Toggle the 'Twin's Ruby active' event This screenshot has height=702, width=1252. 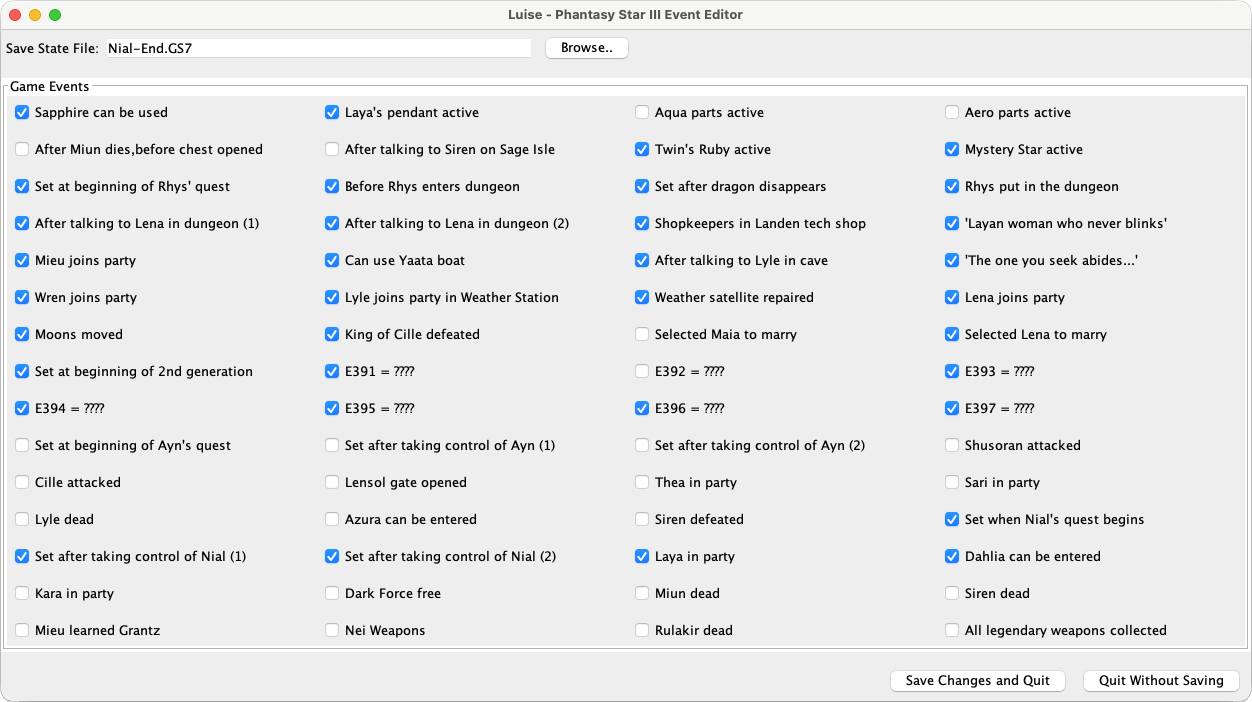coord(642,149)
